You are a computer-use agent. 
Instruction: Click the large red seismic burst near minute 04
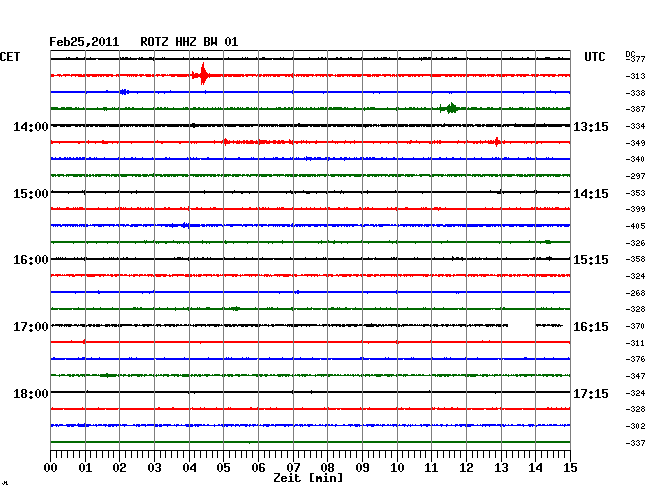pos(202,75)
